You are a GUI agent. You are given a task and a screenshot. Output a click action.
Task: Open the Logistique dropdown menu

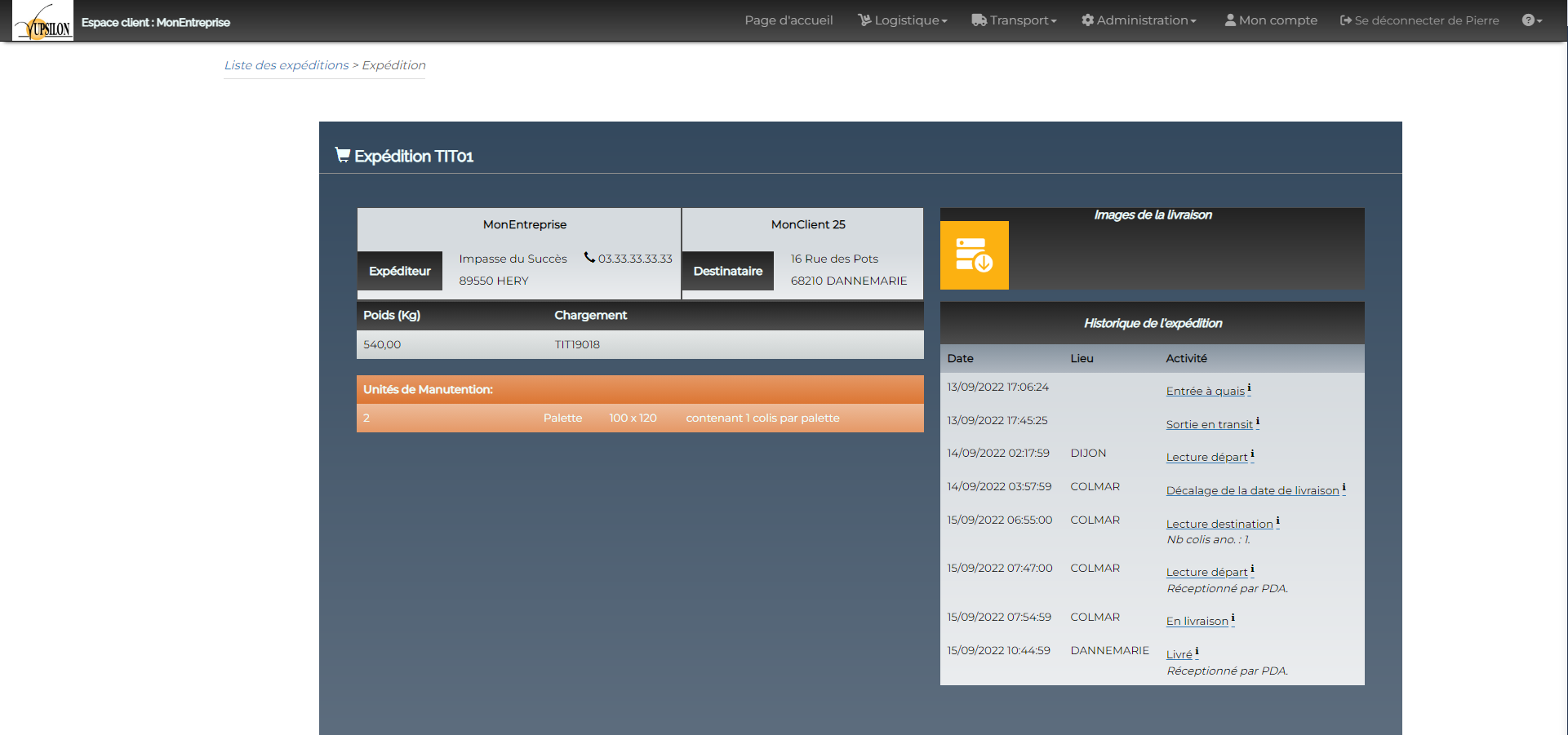coord(902,20)
